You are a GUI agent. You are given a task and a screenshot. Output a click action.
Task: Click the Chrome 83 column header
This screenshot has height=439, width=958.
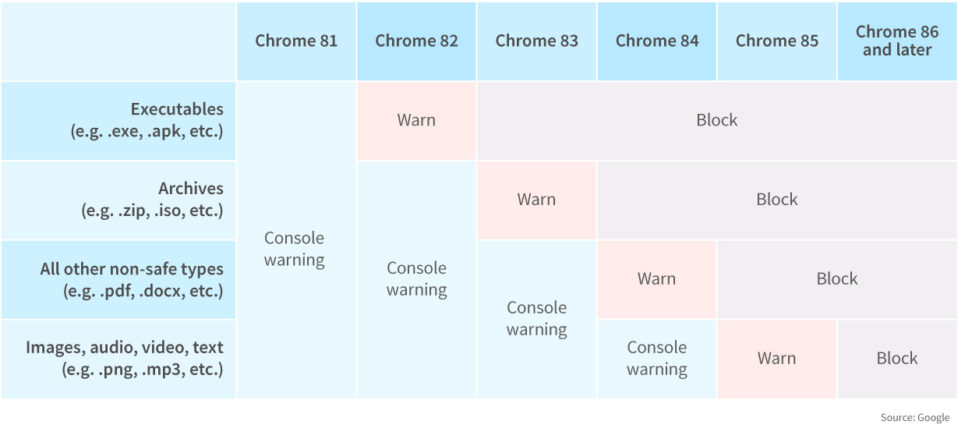pos(536,41)
